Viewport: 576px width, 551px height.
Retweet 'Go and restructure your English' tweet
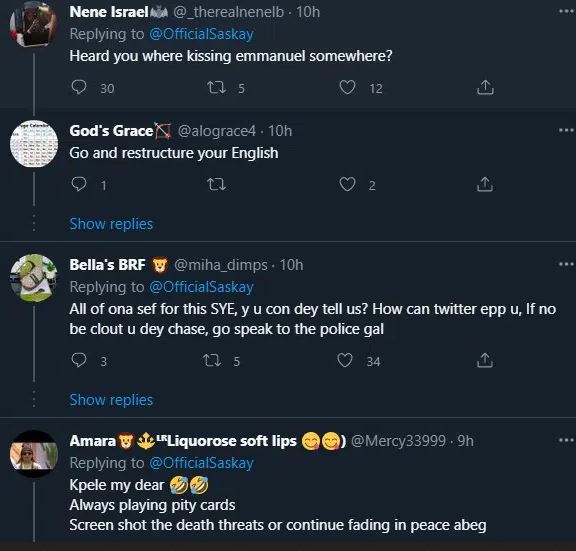(x=216, y=184)
